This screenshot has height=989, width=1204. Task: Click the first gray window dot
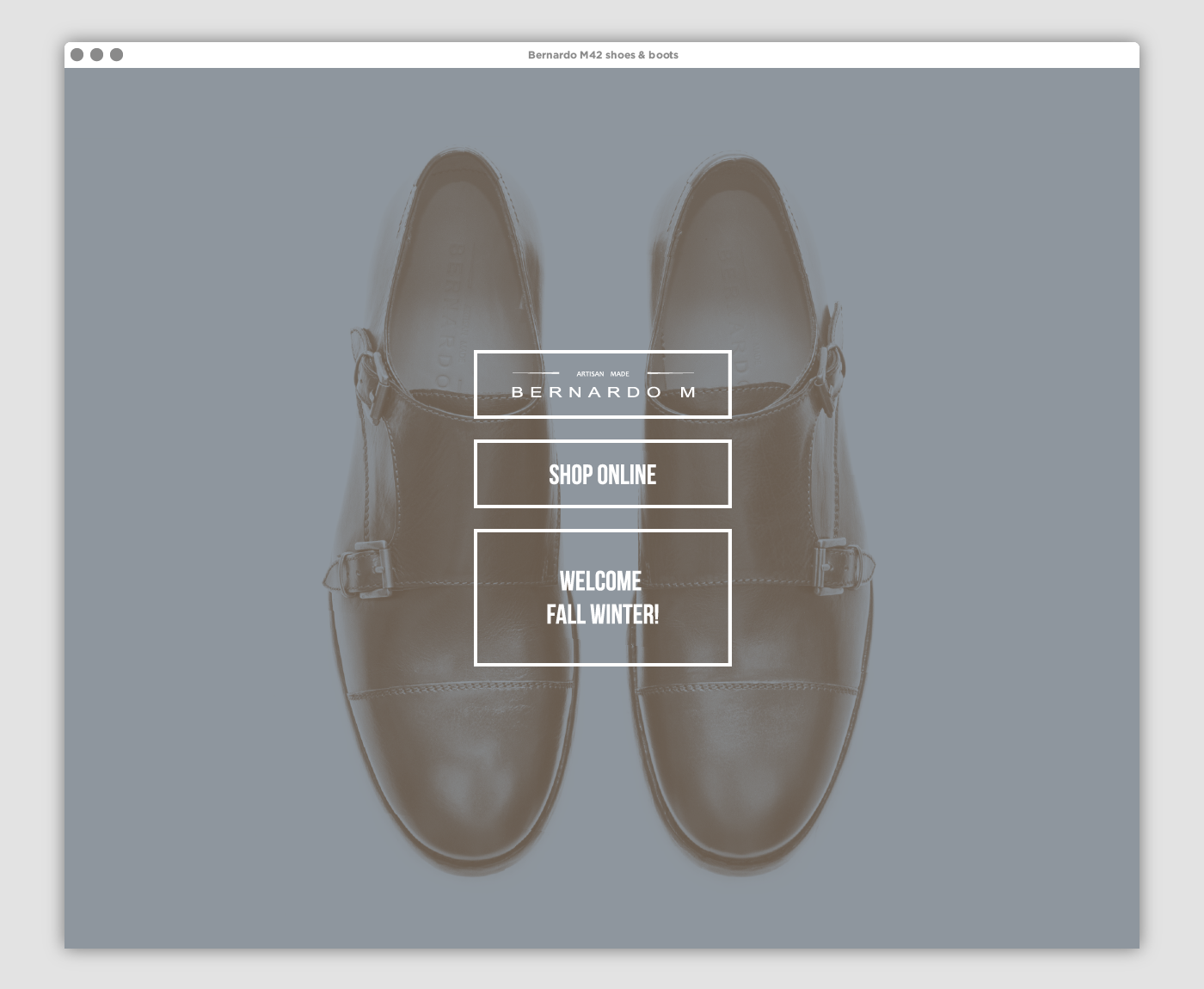(x=77, y=55)
